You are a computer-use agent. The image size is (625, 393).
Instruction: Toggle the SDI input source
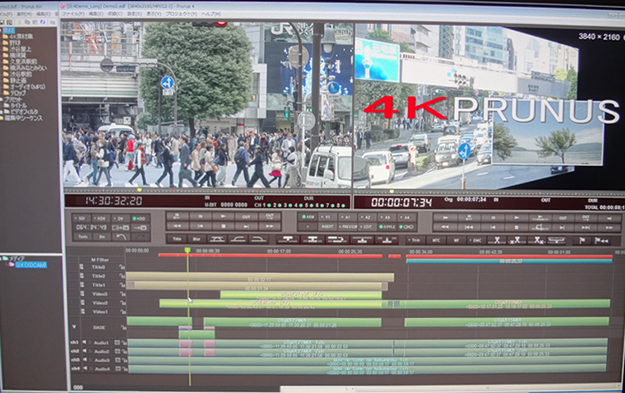click(82, 218)
